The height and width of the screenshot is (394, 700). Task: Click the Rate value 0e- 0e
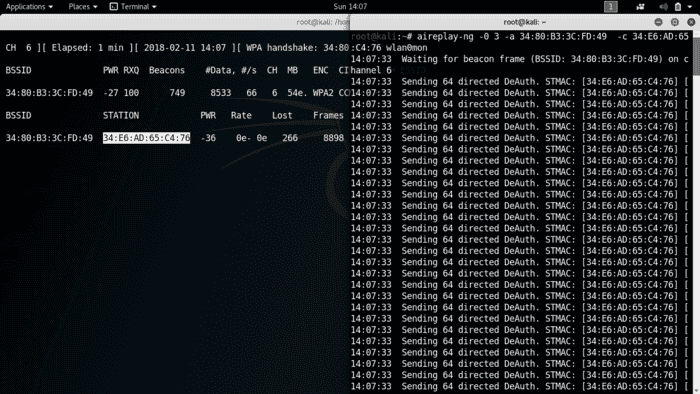[x=251, y=138]
